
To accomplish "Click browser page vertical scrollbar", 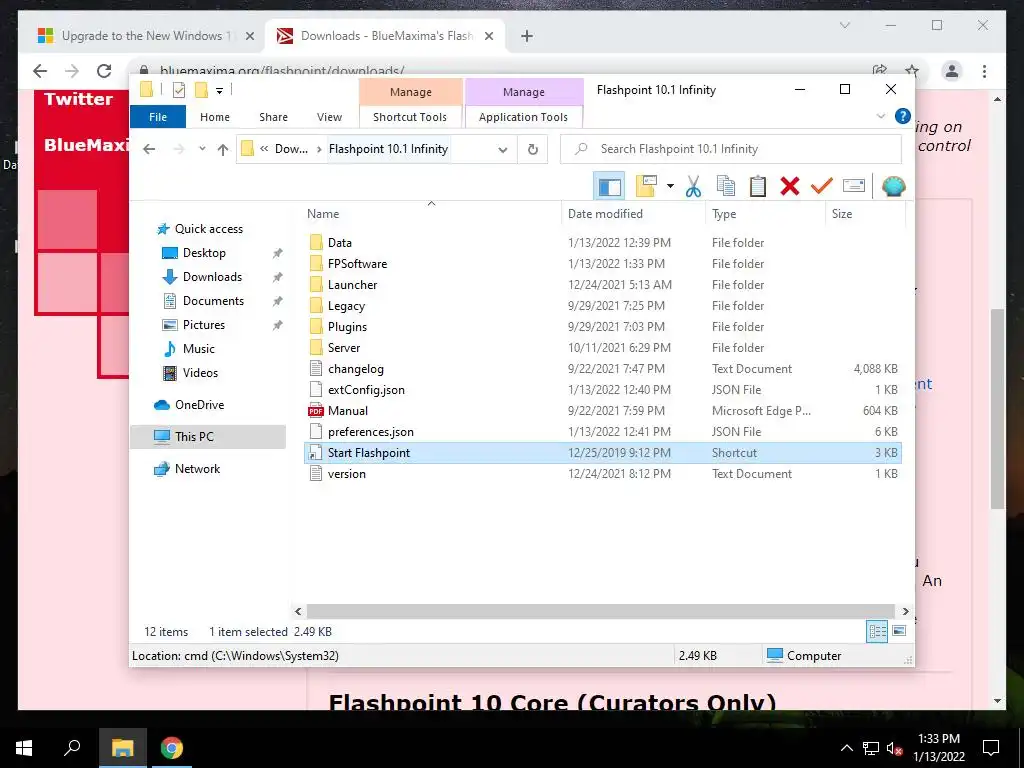I will (997, 409).
